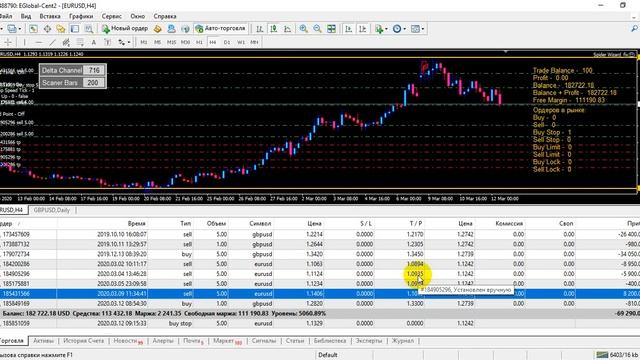Open the Data Window crosshair icon
The image size is (640, 360).
47,29
